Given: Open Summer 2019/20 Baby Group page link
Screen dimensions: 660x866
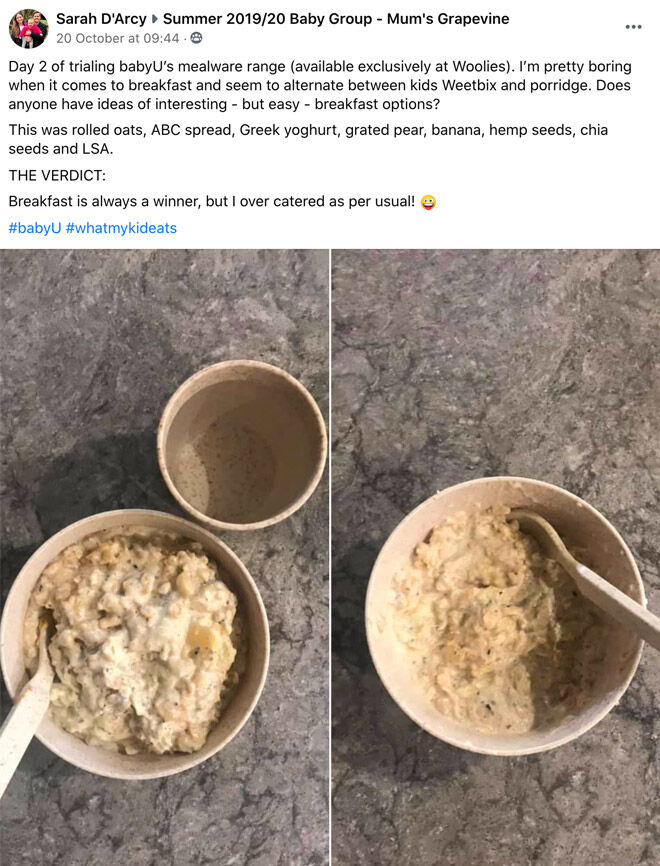Looking at the screenshot, I should [336, 19].
